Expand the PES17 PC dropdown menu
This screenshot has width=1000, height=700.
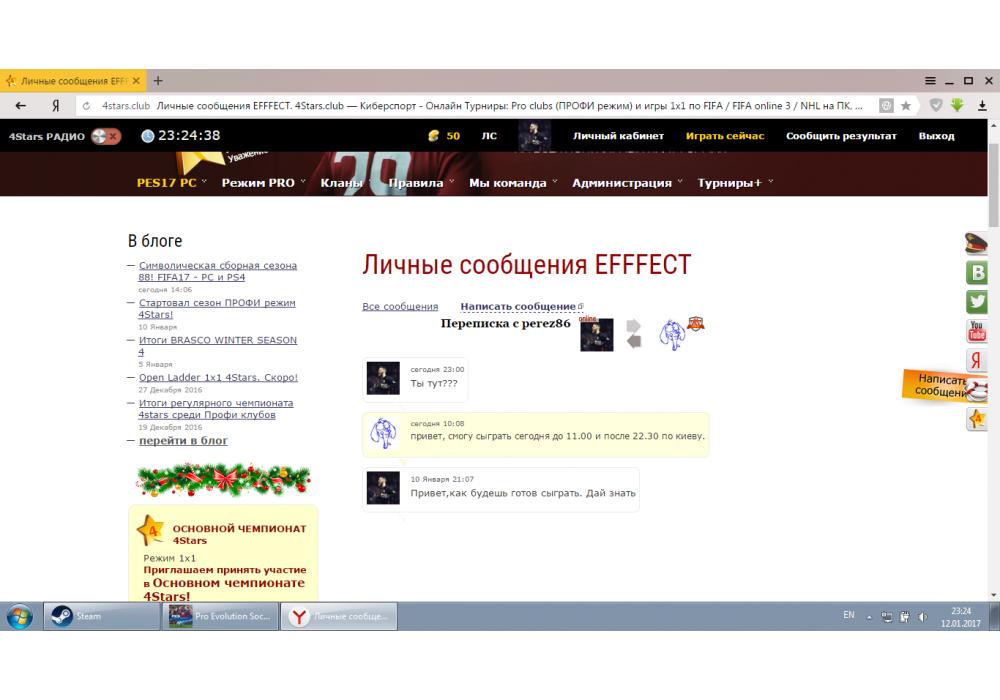[166, 183]
